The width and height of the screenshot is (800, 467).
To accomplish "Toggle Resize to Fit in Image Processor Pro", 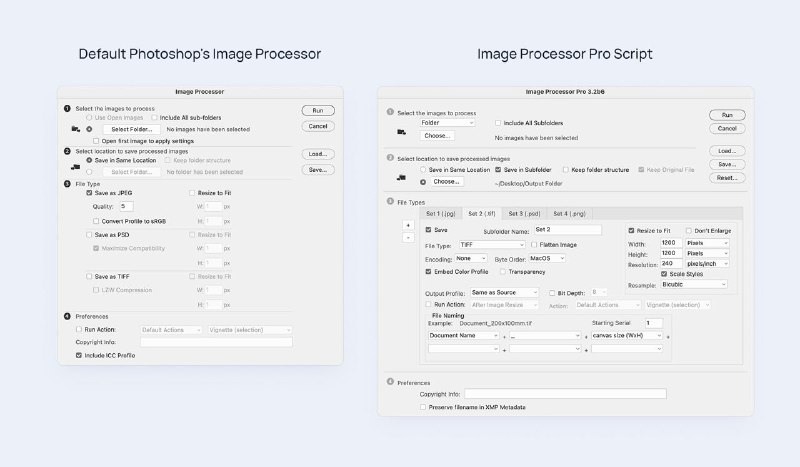I will click(x=631, y=231).
